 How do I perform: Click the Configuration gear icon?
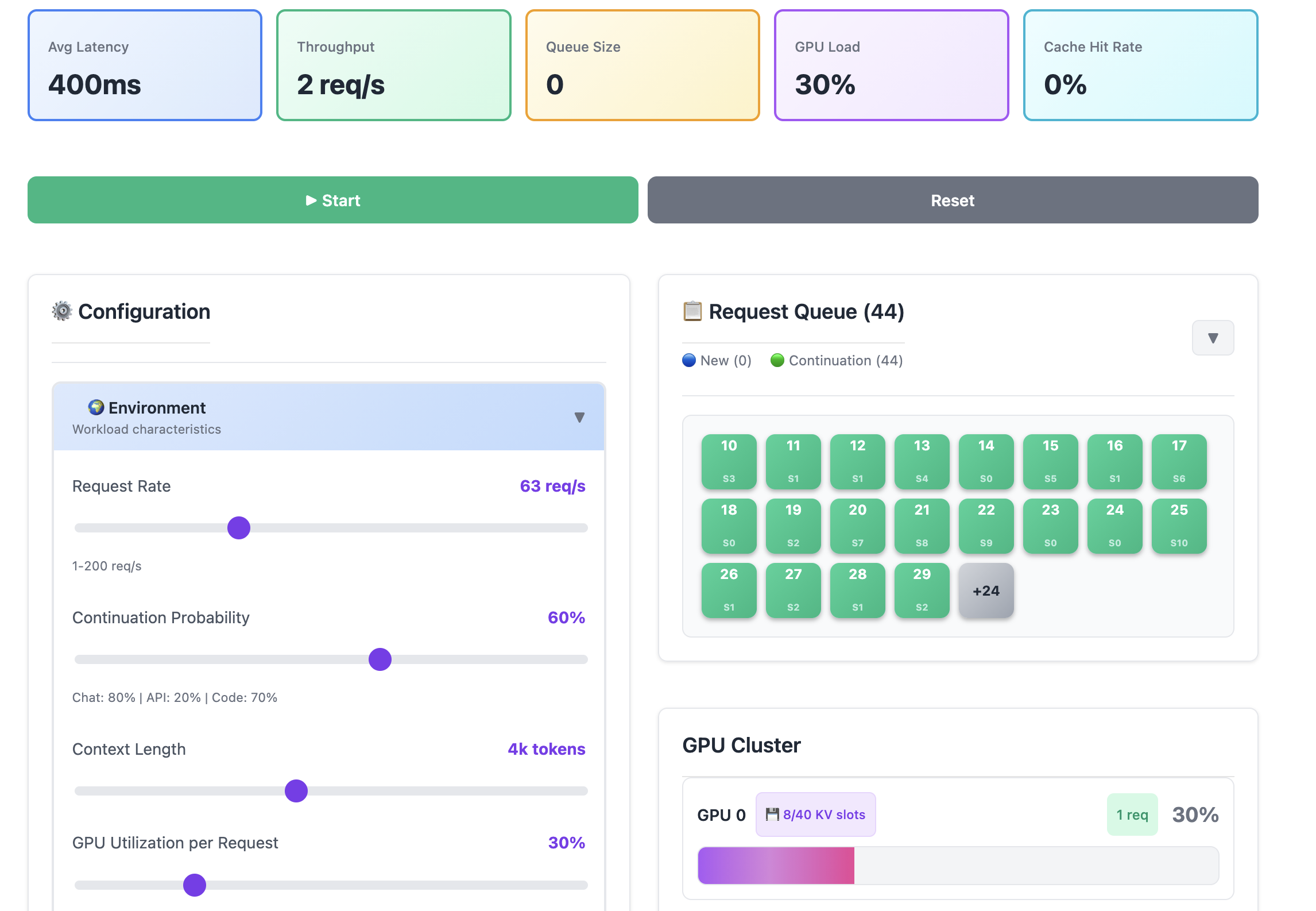coord(62,311)
